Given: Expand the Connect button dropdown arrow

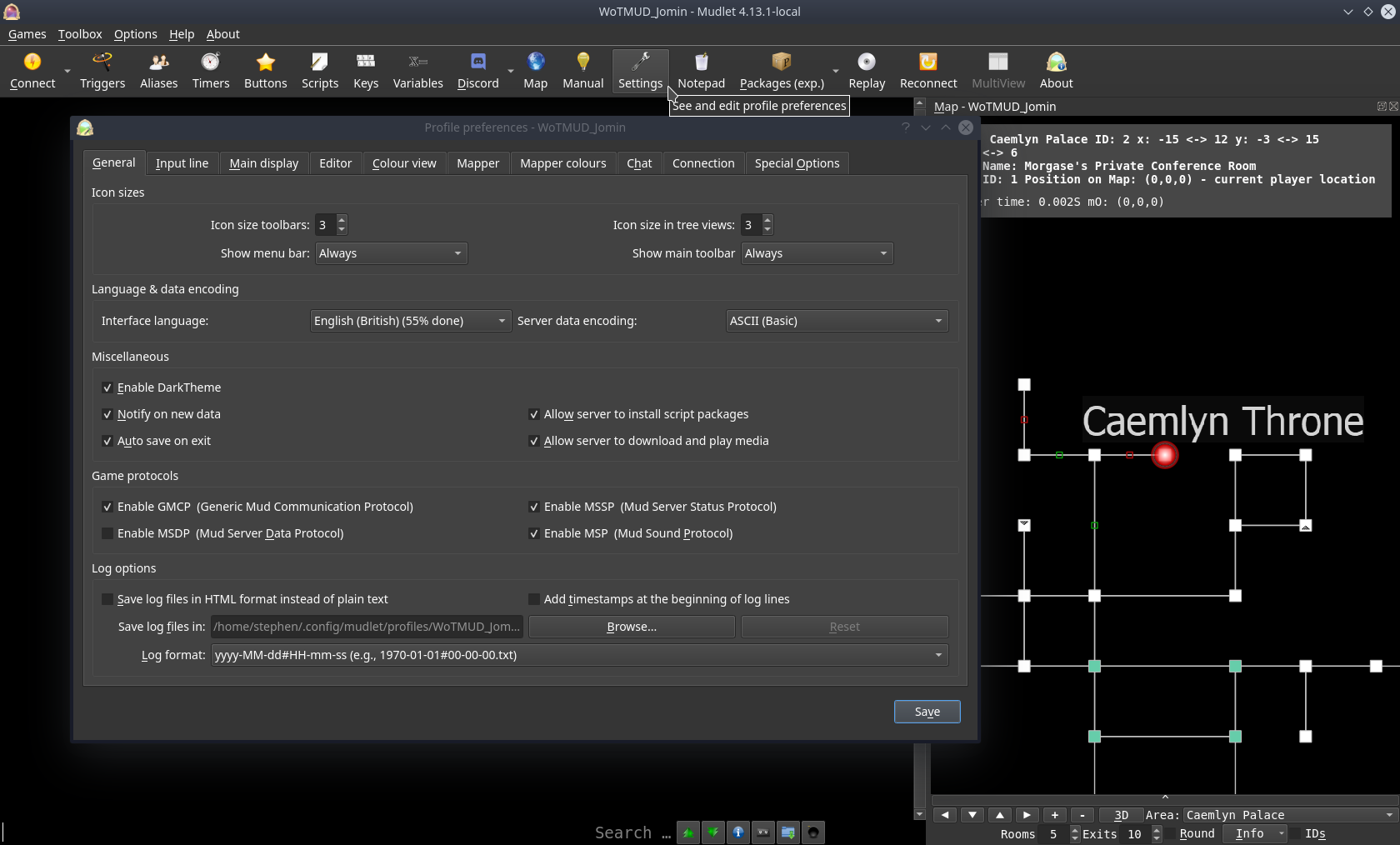Looking at the screenshot, I should pos(67,72).
